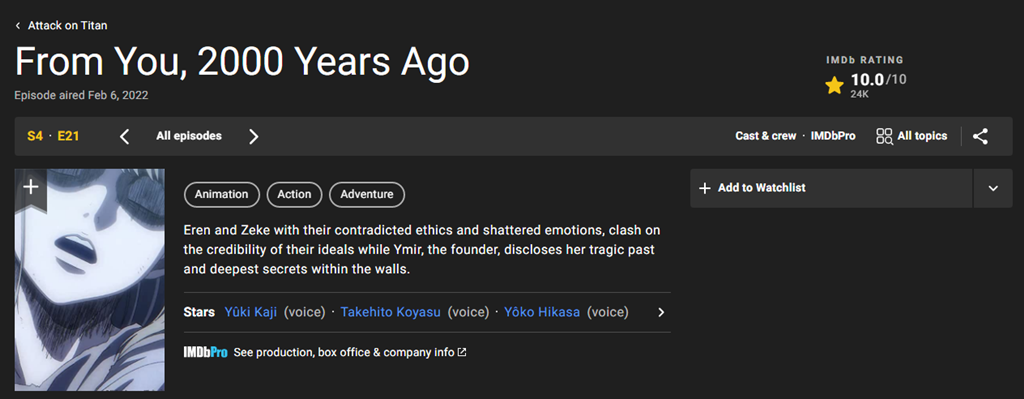The image size is (1024, 399).
Task: Open the episode poster thumbnail
Action: 89,280
